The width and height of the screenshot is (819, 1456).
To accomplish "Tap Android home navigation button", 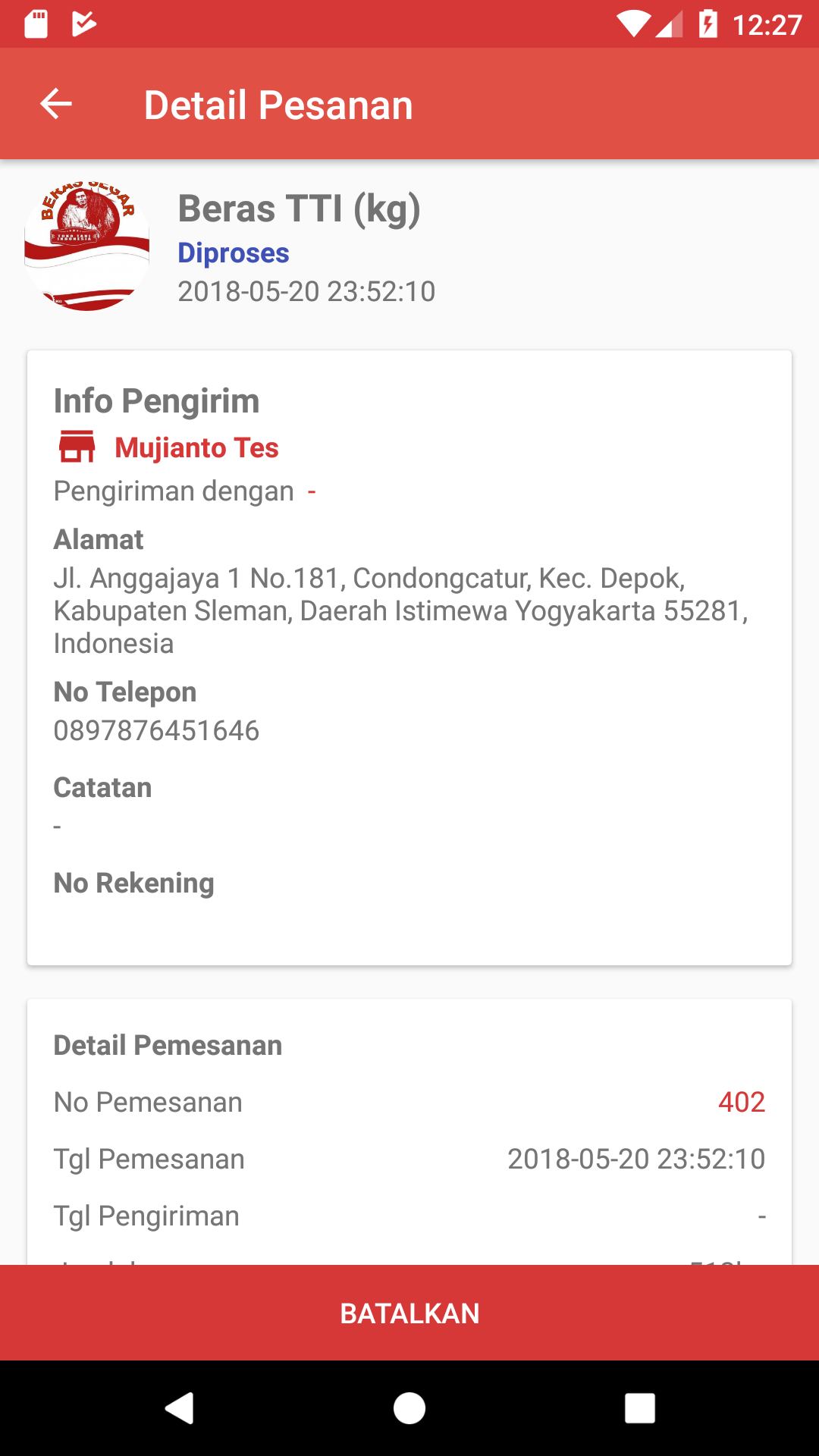I will (x=409, y=1408).
